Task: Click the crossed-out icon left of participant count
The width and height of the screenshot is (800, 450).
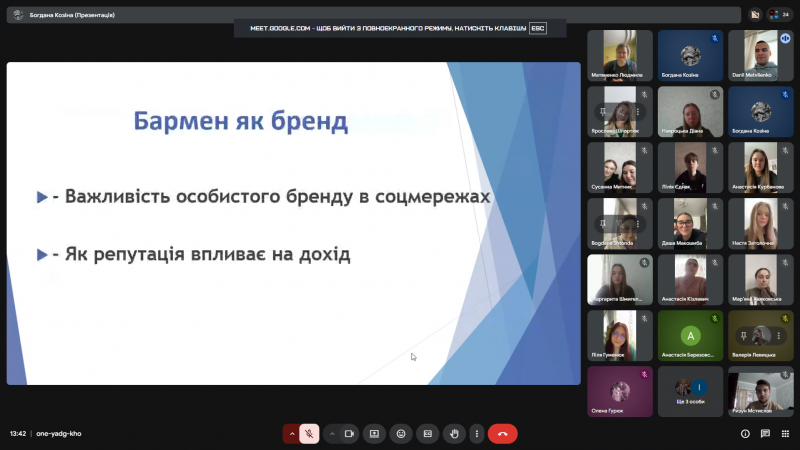Action: point(755,14)
